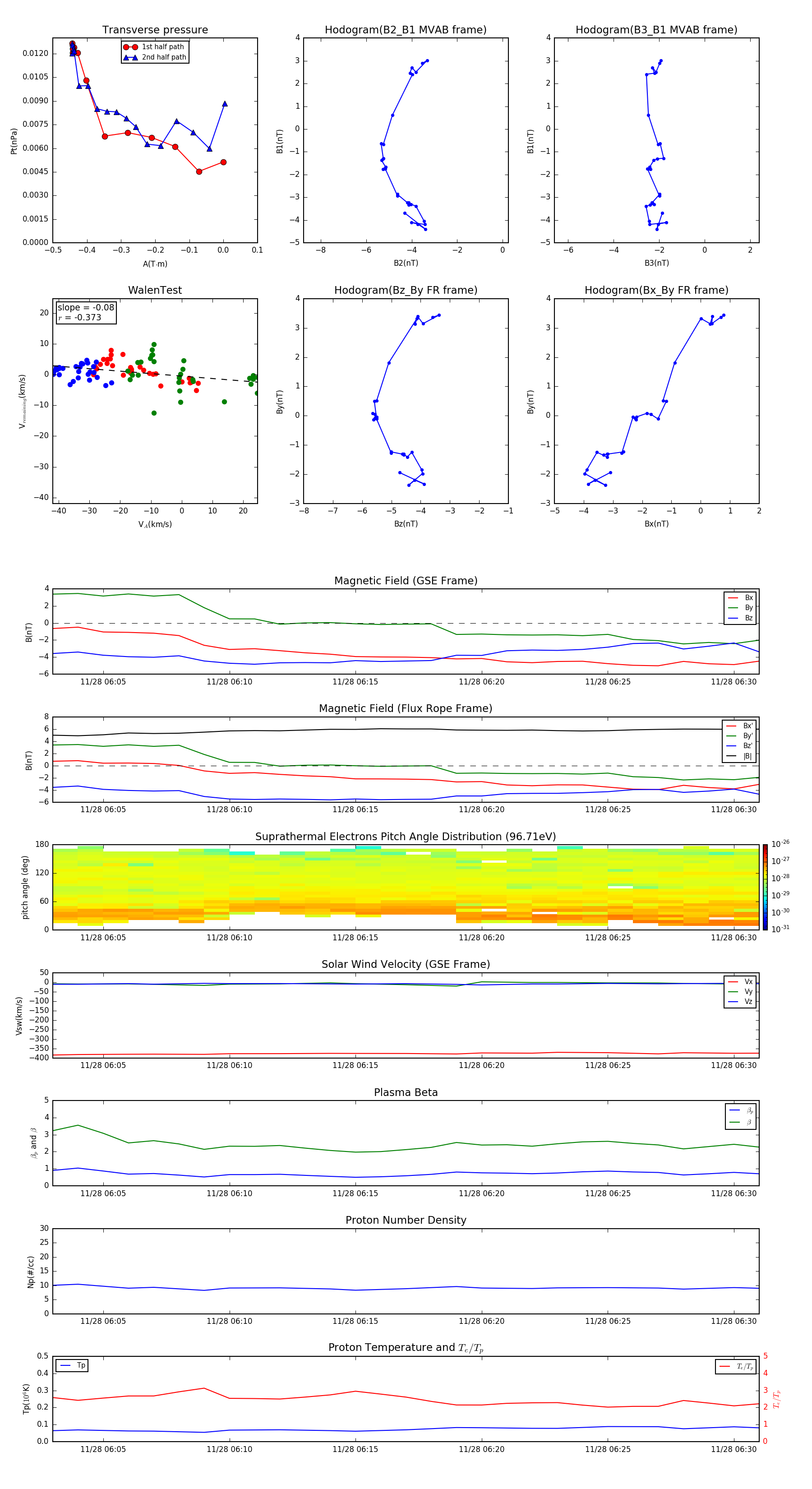
Task: Click the 'Bx(nT)' x-axis label
Action: 656,524
